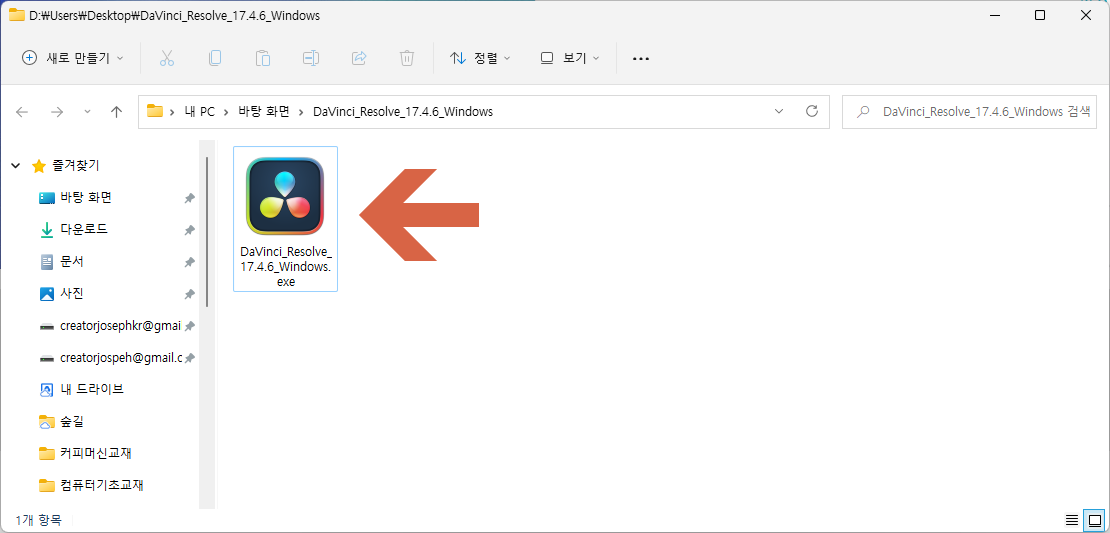Switch to details view in status bar

(x=1072, y=520)
